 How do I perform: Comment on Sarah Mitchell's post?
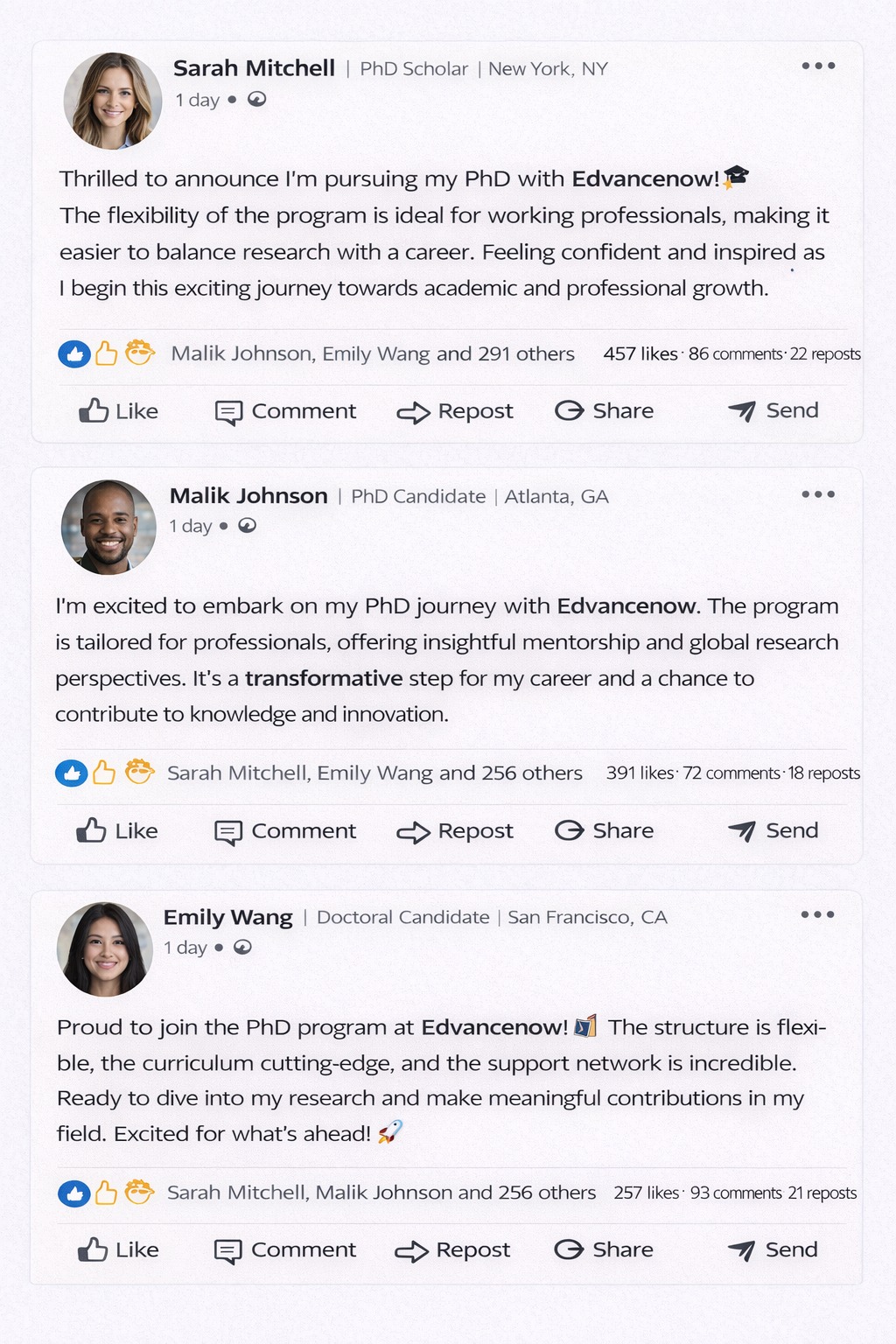[285, 411]
